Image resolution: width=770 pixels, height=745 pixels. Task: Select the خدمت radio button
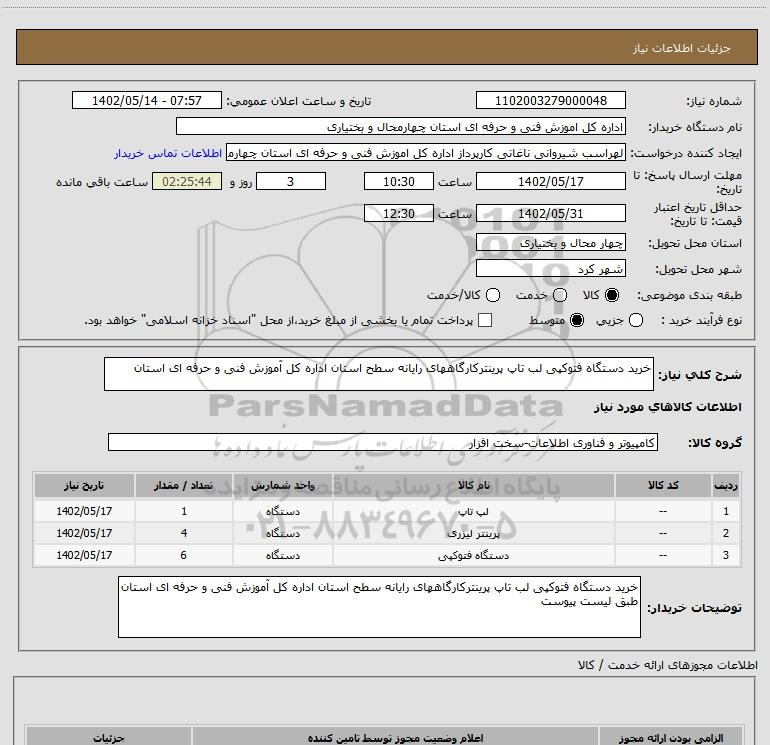point(560,295)
